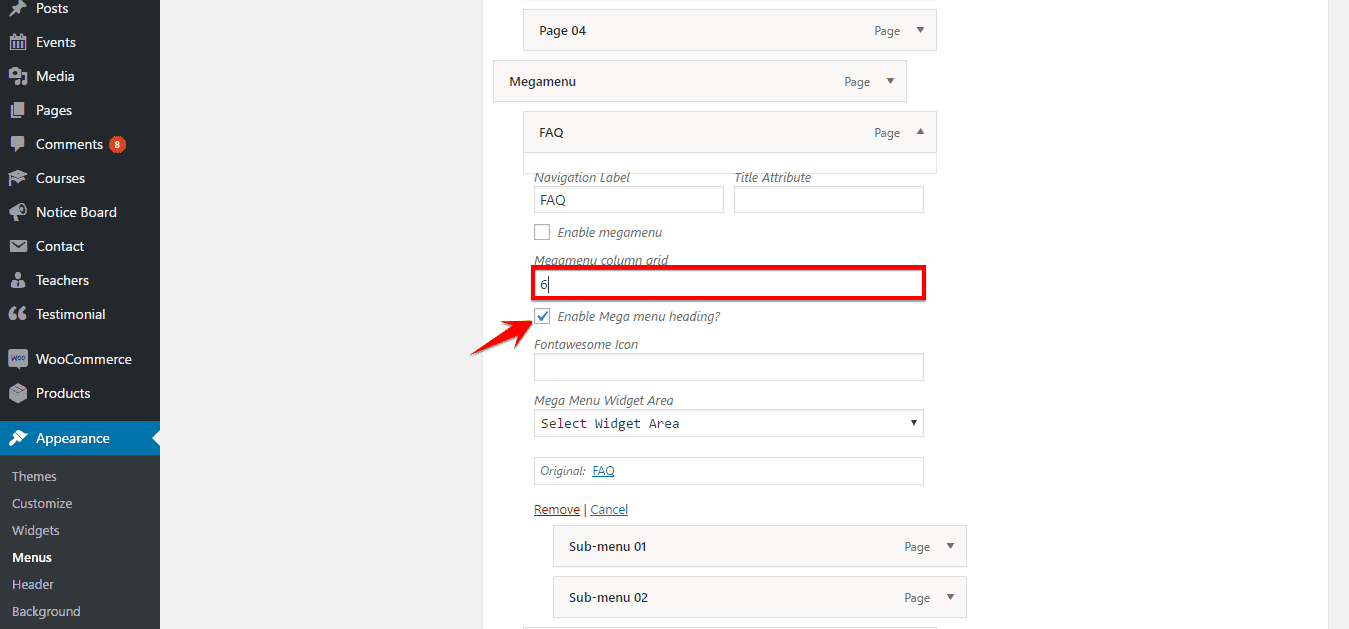
Task: Click the Events calendar icon
Action: pyautogui.click(x=17, y=42)
